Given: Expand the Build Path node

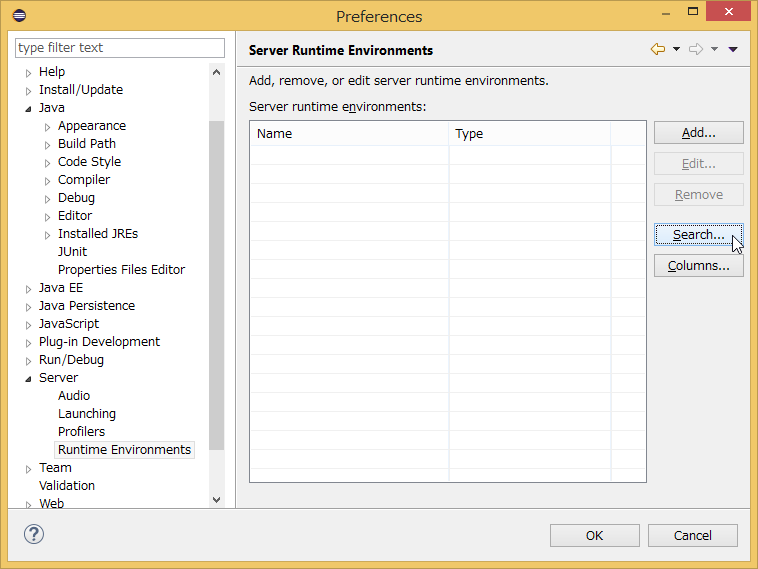Looking at the screenshot, I should 47,145.
